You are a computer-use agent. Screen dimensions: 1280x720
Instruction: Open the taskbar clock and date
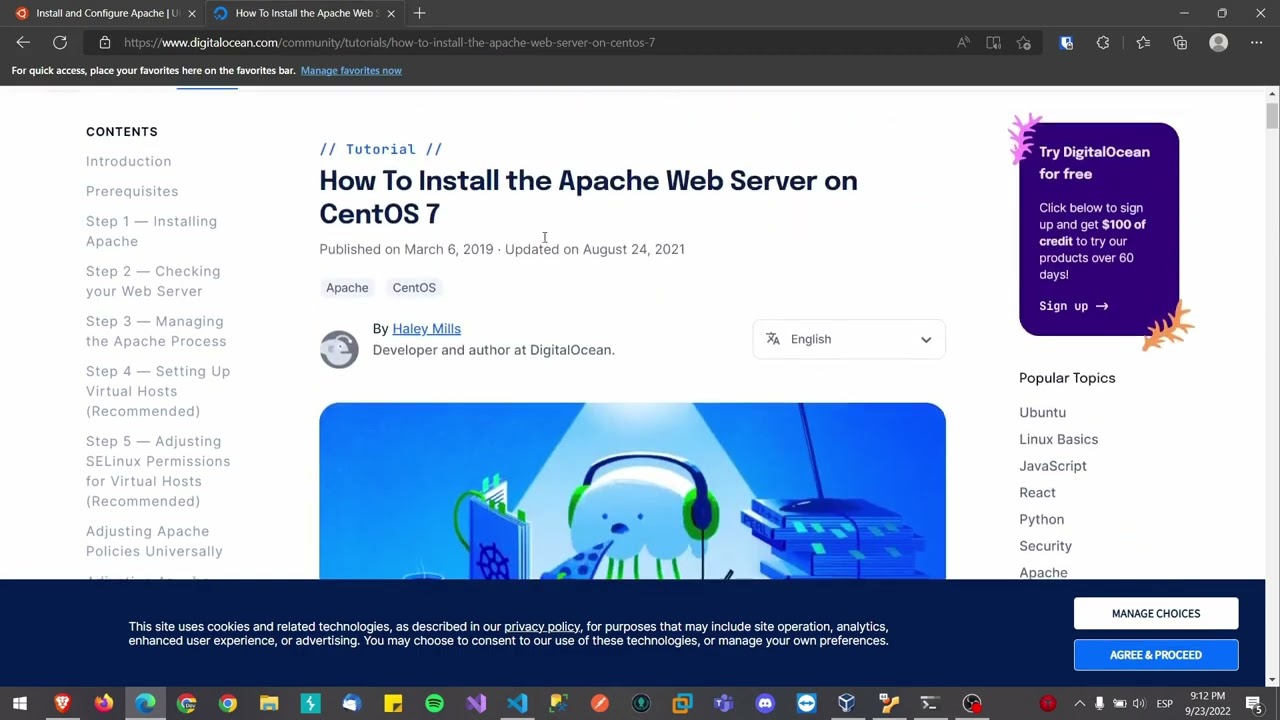point(1208,704)
